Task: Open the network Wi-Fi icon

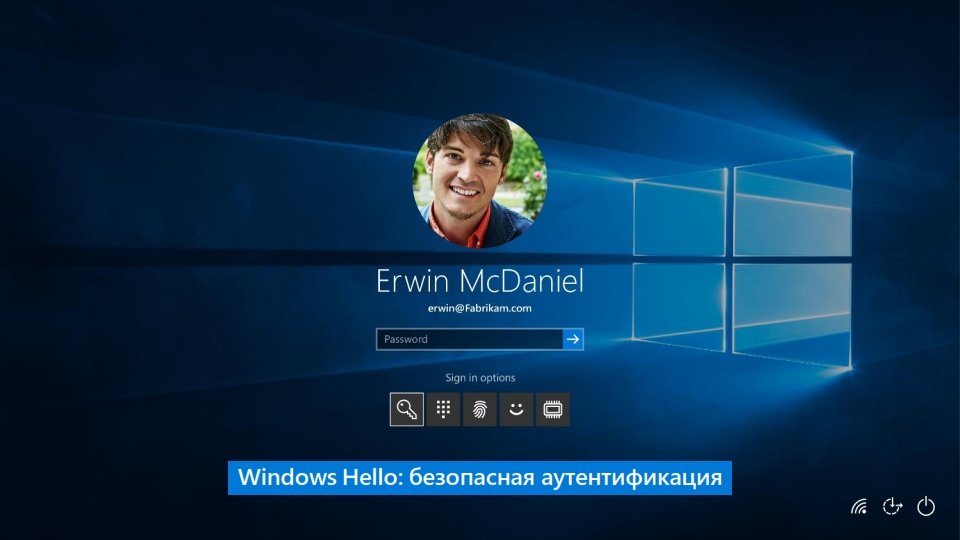Action: [859, 506]
